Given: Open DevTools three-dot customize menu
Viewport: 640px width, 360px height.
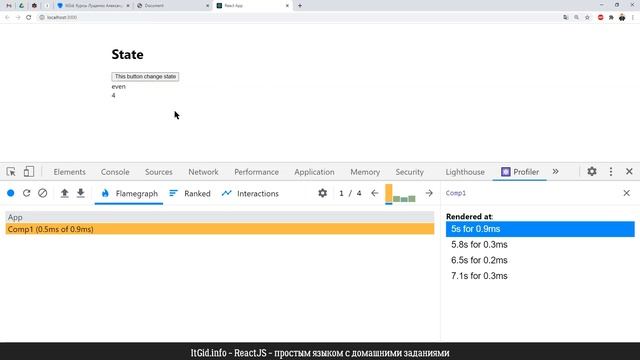Looking at the screenshot, I should (611, 171).
